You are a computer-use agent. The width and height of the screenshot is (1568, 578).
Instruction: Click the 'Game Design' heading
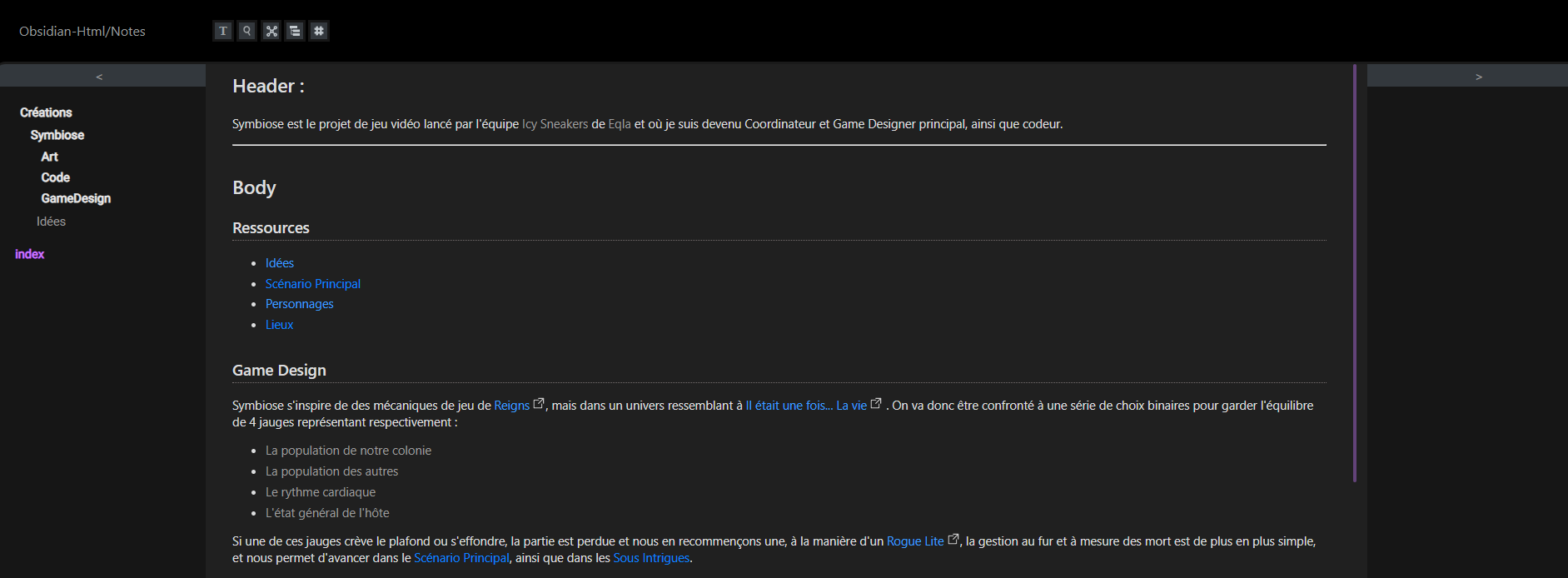coord(279,371)
